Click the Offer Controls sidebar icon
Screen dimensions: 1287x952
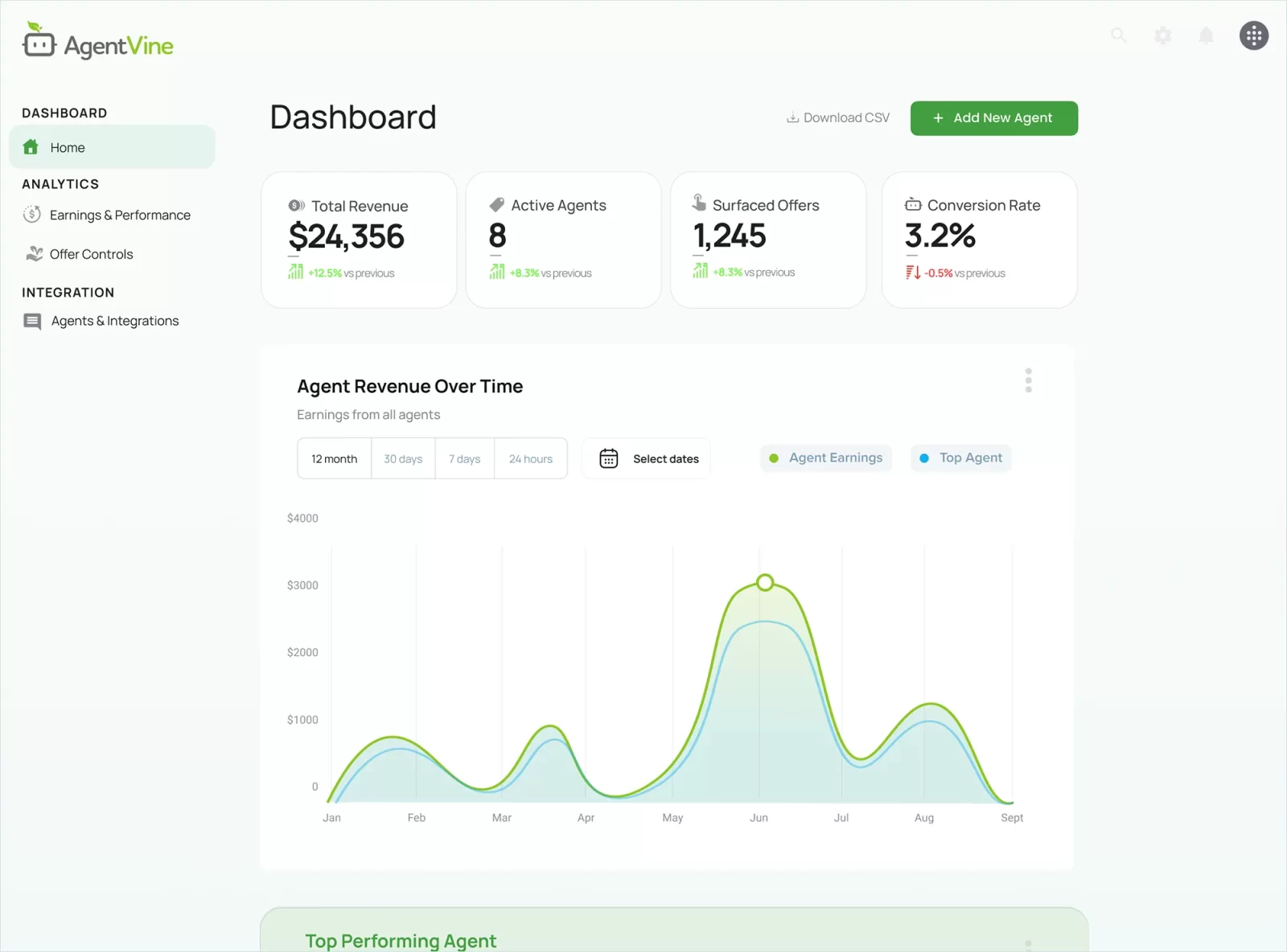(34, 254)
